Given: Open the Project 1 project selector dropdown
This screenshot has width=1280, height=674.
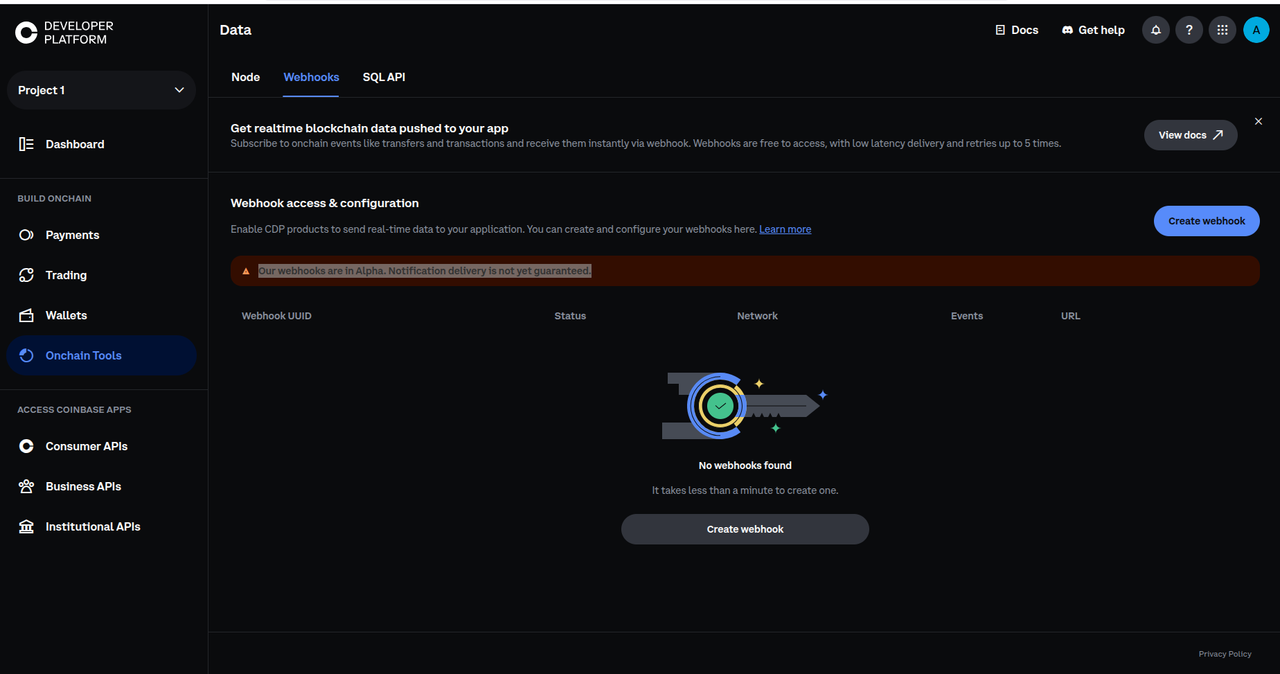Looking at the screenshot, I should coord(101,90).
